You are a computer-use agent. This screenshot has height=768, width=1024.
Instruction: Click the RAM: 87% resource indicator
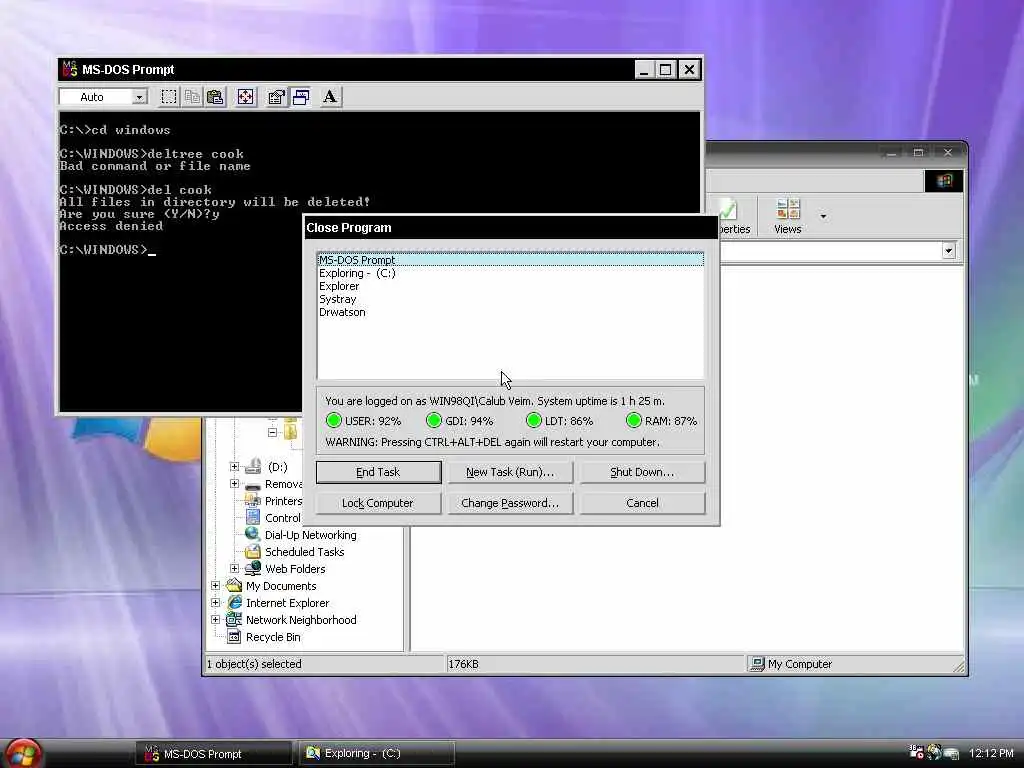661,421
